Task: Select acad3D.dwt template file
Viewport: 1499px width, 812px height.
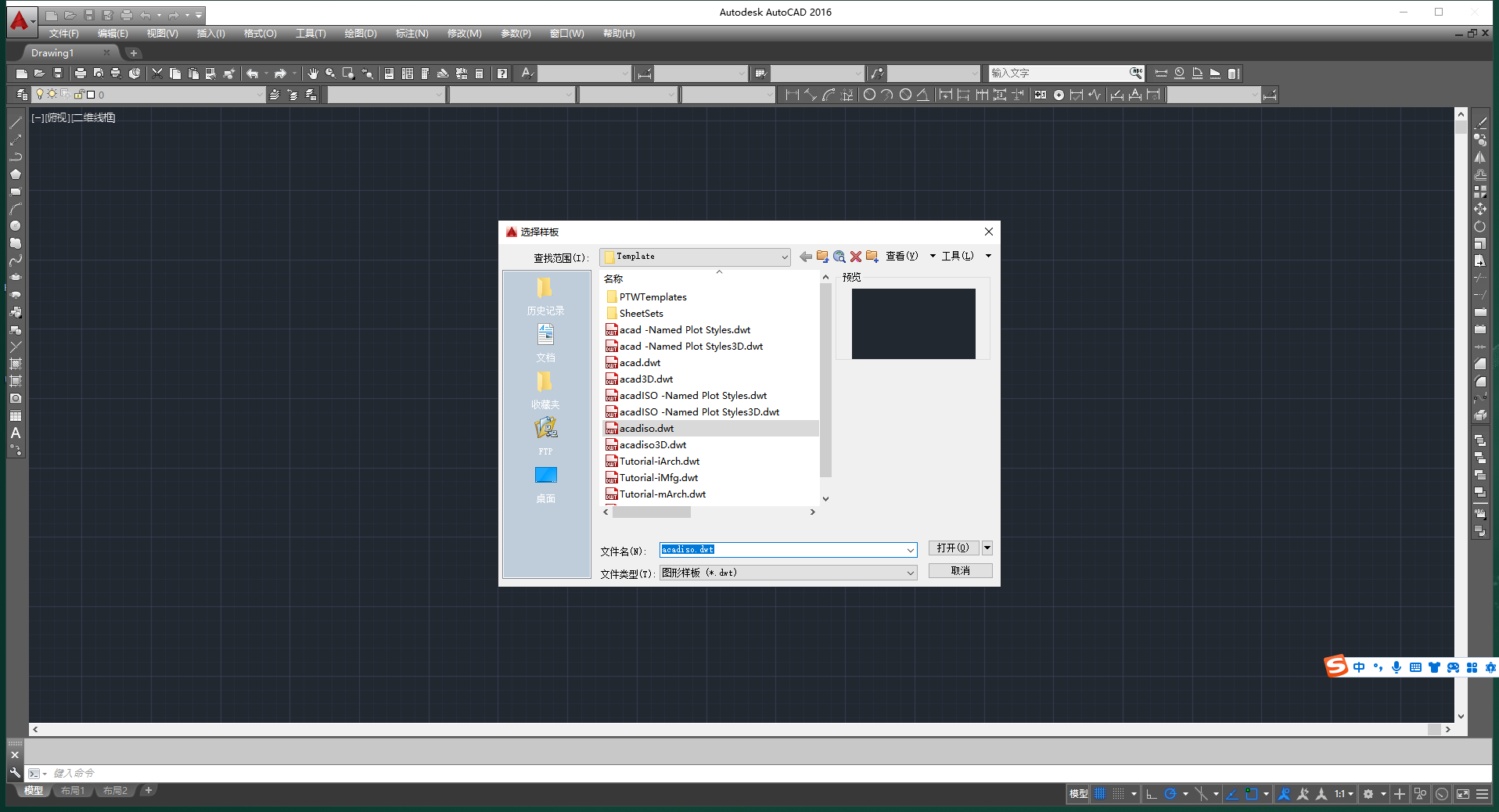Action: click(645, 379)
